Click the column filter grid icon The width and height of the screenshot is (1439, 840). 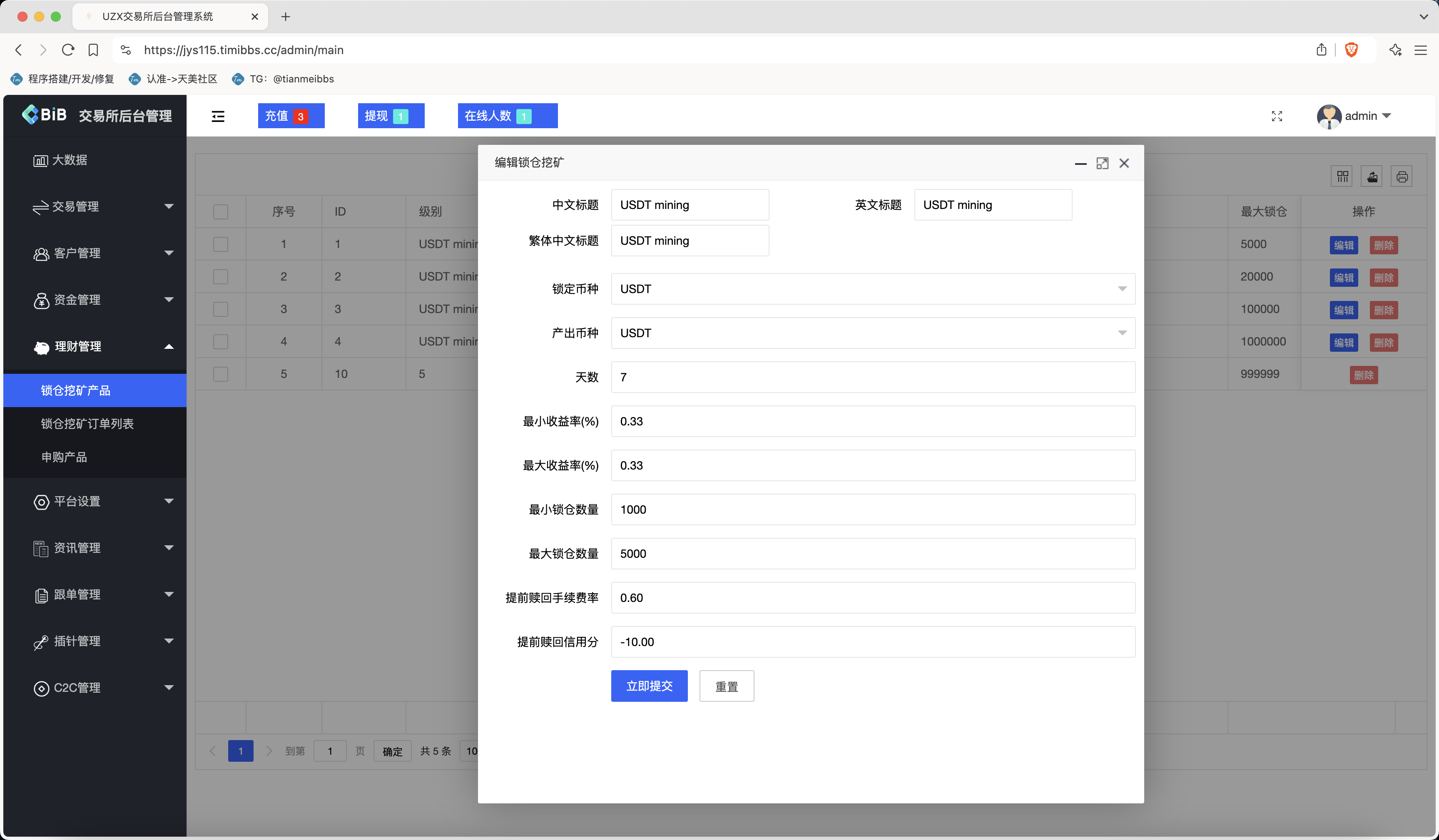click(1342, 176)
